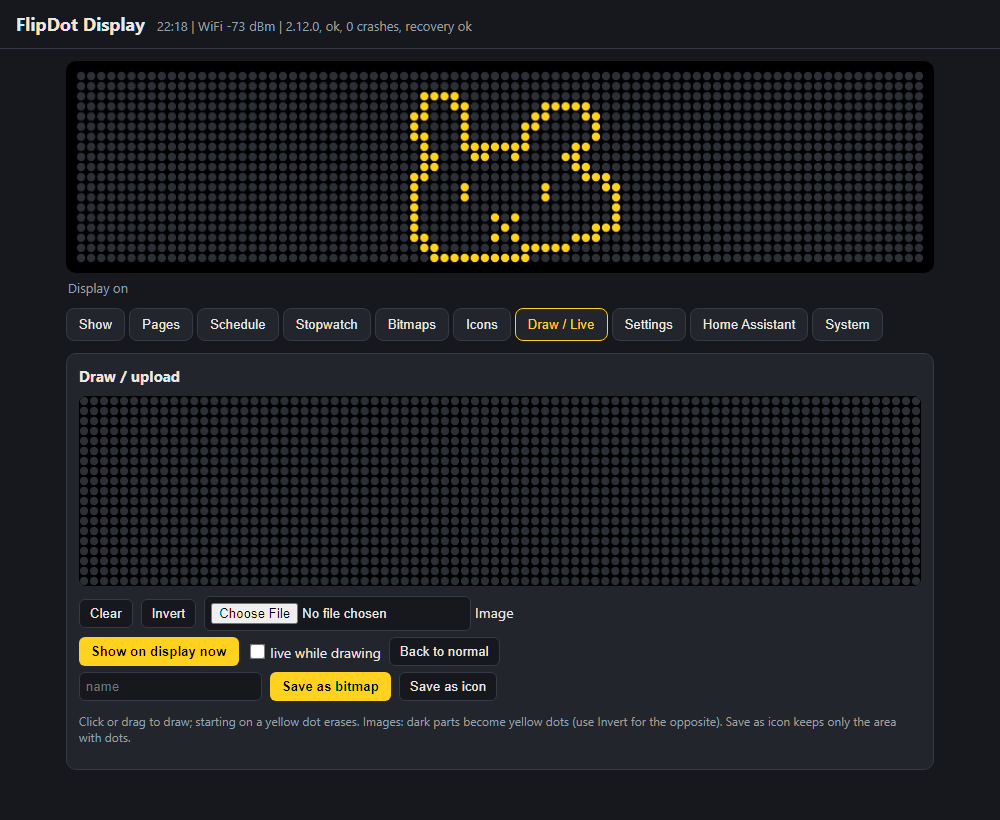Viewport: 1000px width, 820px height.
Task: Show drawing on display now
Action: (159, 652)
